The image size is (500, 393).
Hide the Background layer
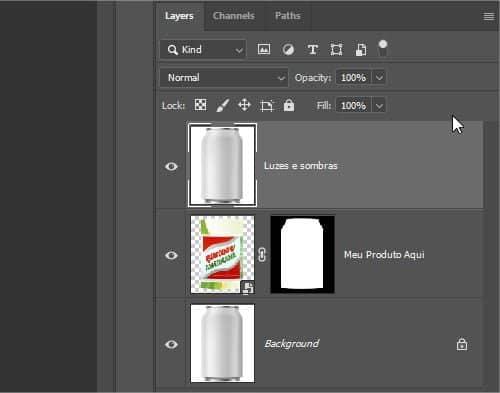click(171, 344)
